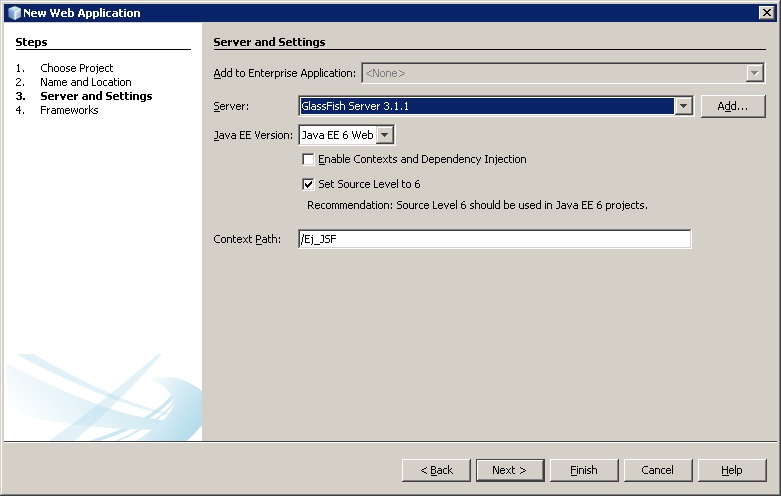Click the Add to Enterprise Application label

[284, 73]
